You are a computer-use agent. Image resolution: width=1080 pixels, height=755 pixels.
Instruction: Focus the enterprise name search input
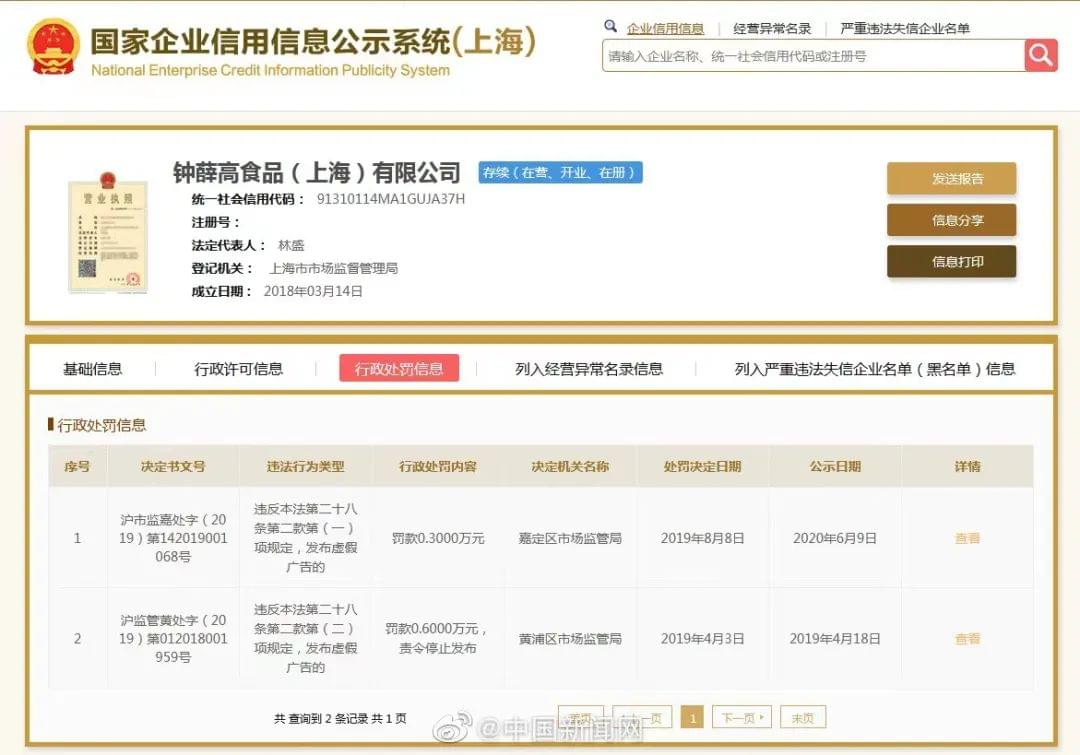click(x=813, y=56)
